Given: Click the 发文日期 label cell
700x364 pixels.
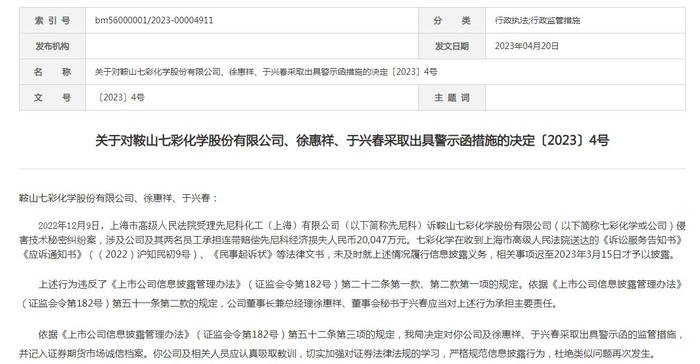Looking at the screenshot, I should 452,46.
